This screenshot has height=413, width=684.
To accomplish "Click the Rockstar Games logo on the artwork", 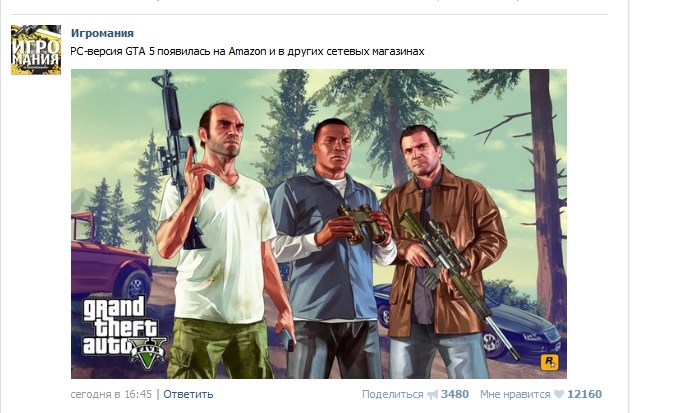I will [x=549, y=362].
